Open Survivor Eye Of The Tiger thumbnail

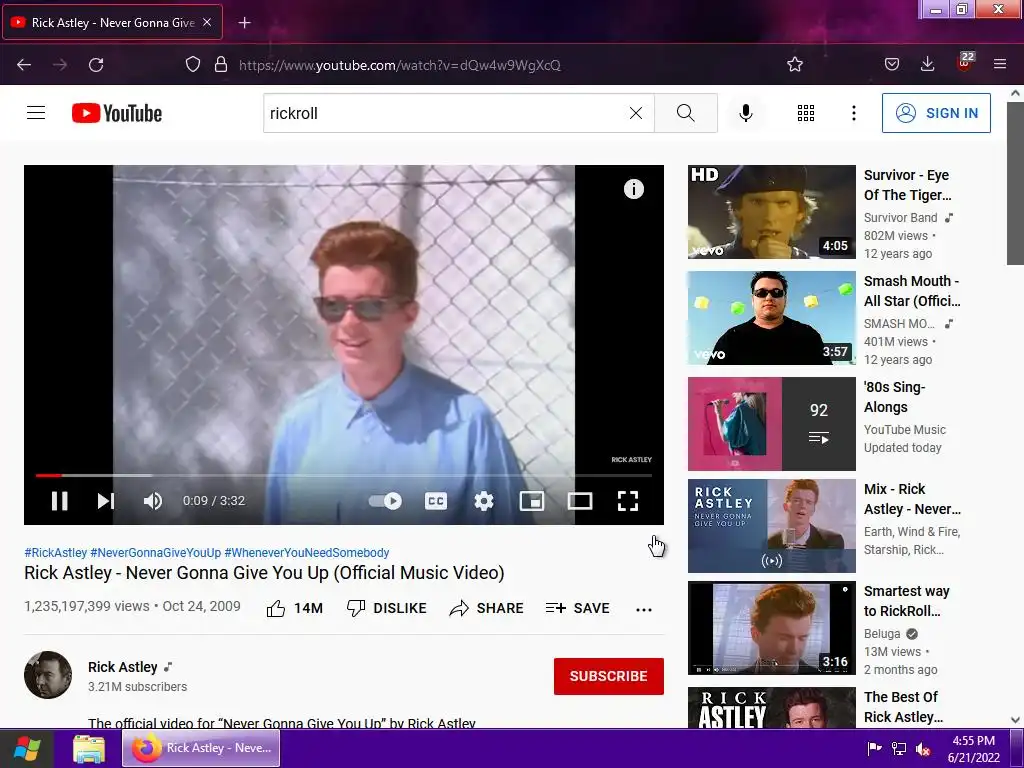tap(771, 212)
